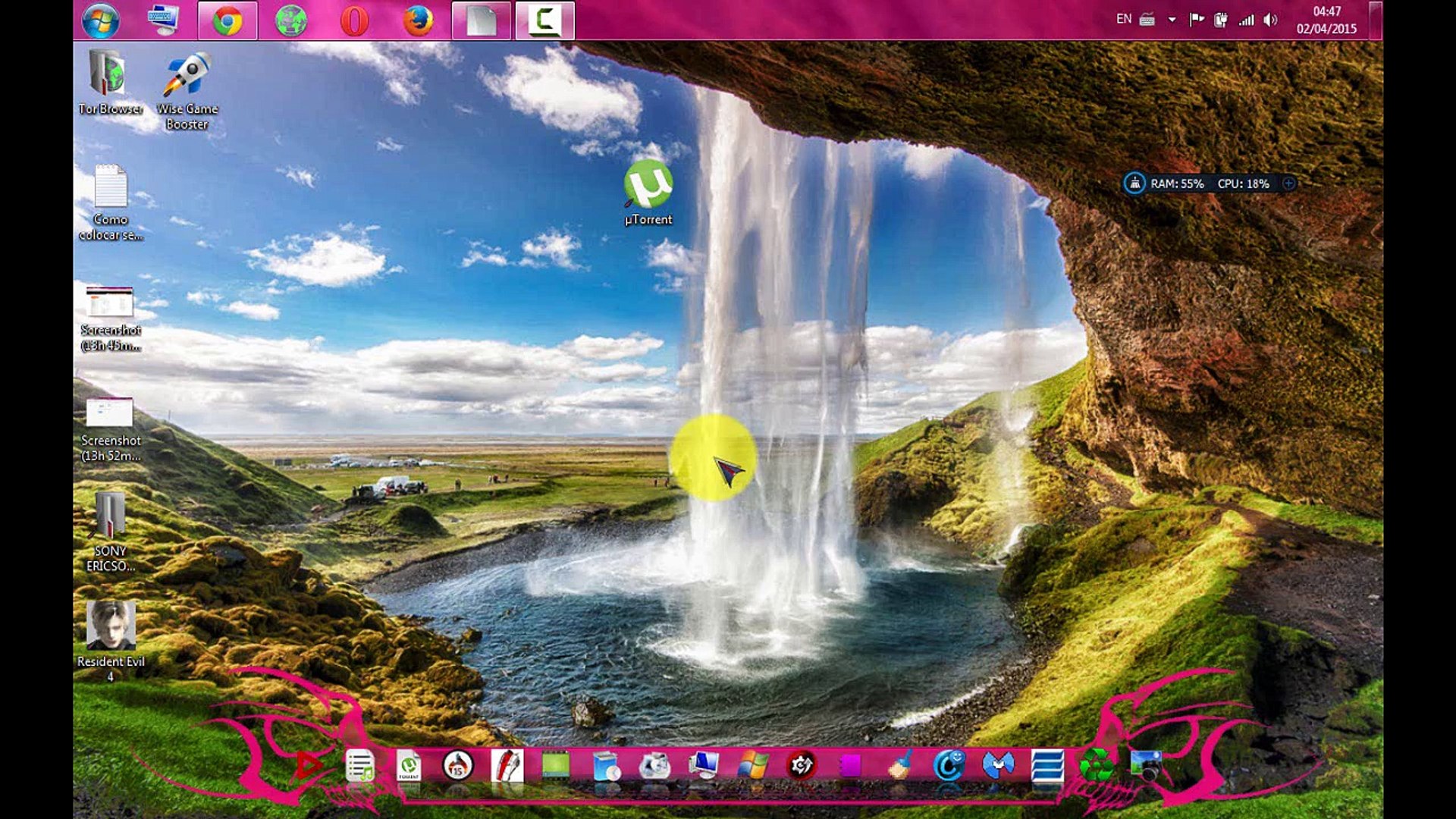This screenshot has height=819, width=1456.
Task: Toggle the on-screen keyboard tray icon
Action: 1147,20
